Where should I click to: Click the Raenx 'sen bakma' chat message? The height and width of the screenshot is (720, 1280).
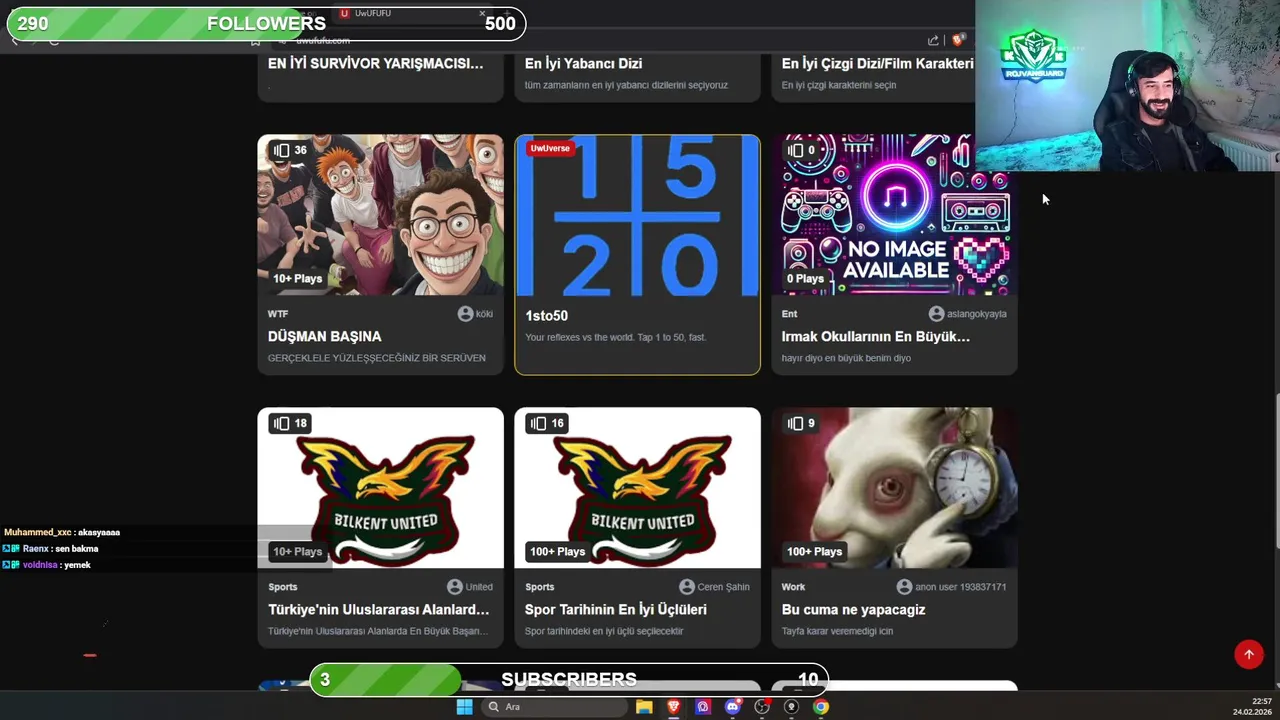point(50,549)
